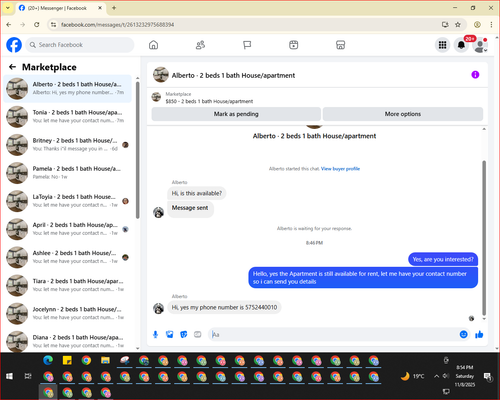
Task: Bookmark this page with the star icon
Action: pos(458,25)
